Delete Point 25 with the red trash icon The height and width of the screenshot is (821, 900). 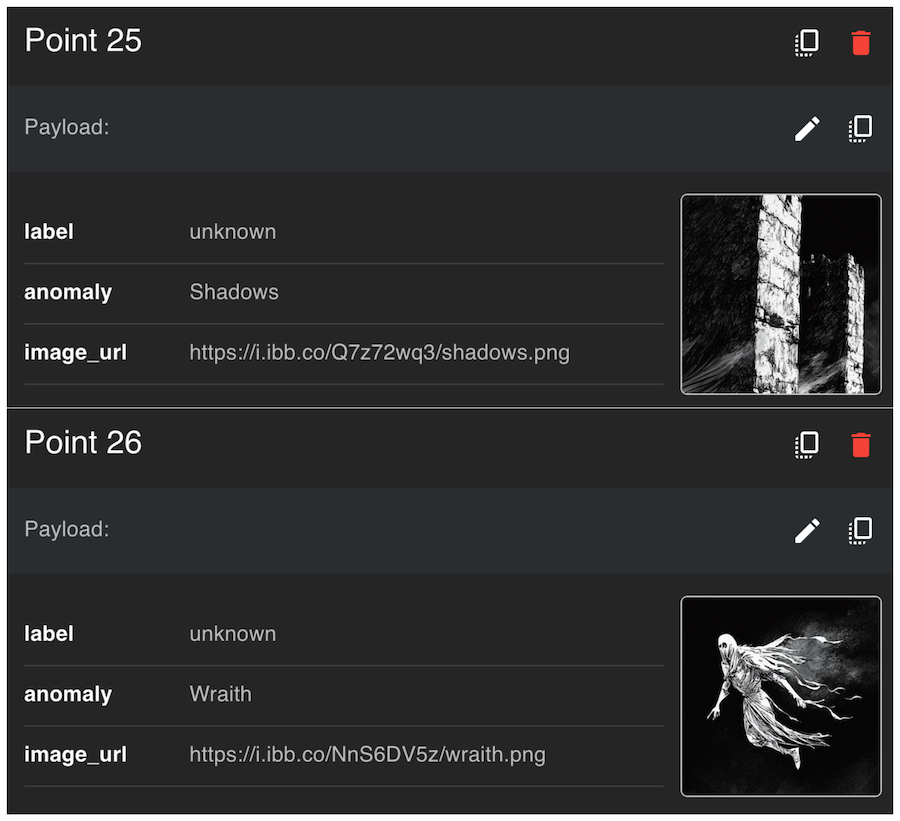[860, 42]
